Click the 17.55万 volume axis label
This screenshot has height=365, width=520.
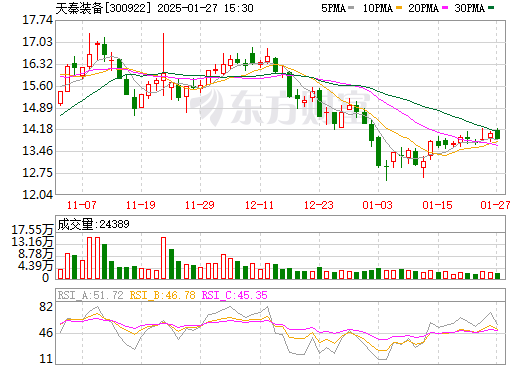[x=32, y=230]
